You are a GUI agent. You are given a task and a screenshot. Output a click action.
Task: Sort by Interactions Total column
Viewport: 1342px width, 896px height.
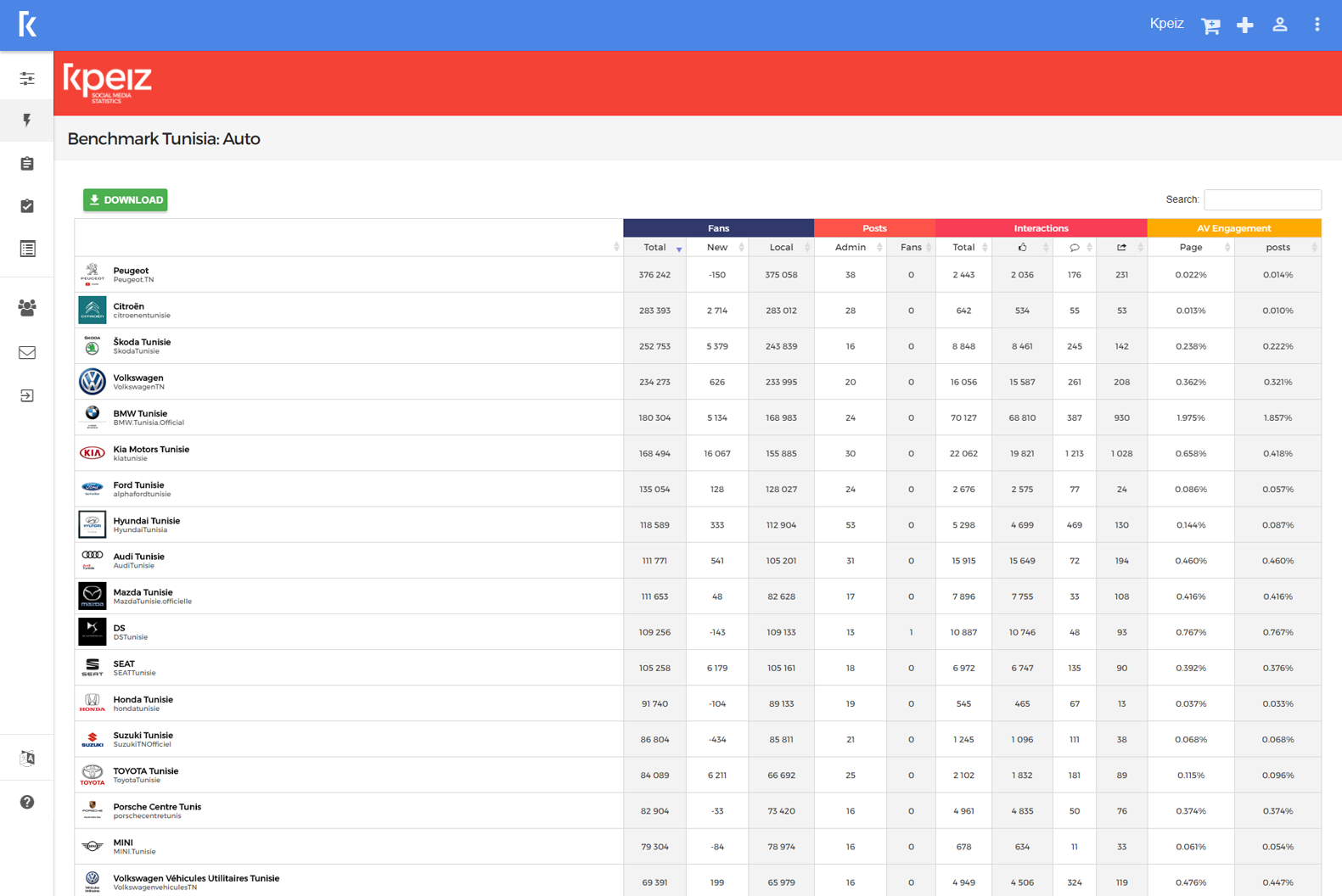(x=963, y=248)
